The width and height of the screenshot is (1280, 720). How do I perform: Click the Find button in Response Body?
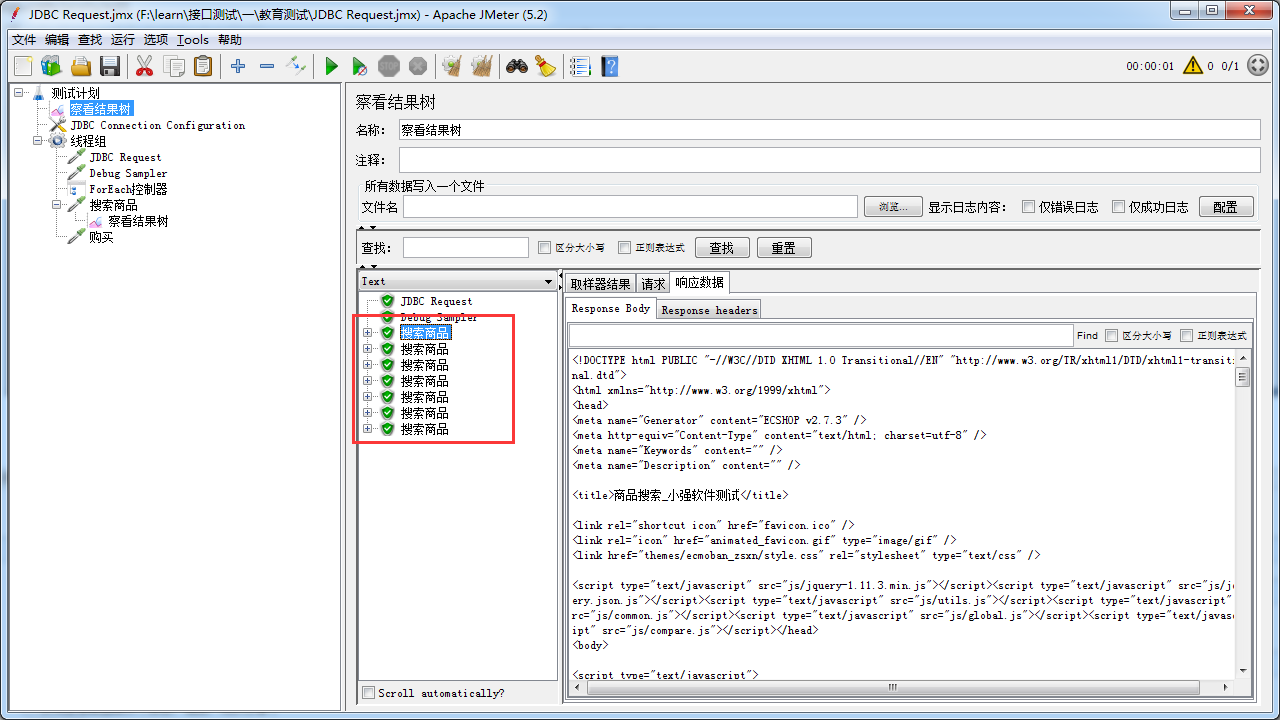[x=1088, y=336]
